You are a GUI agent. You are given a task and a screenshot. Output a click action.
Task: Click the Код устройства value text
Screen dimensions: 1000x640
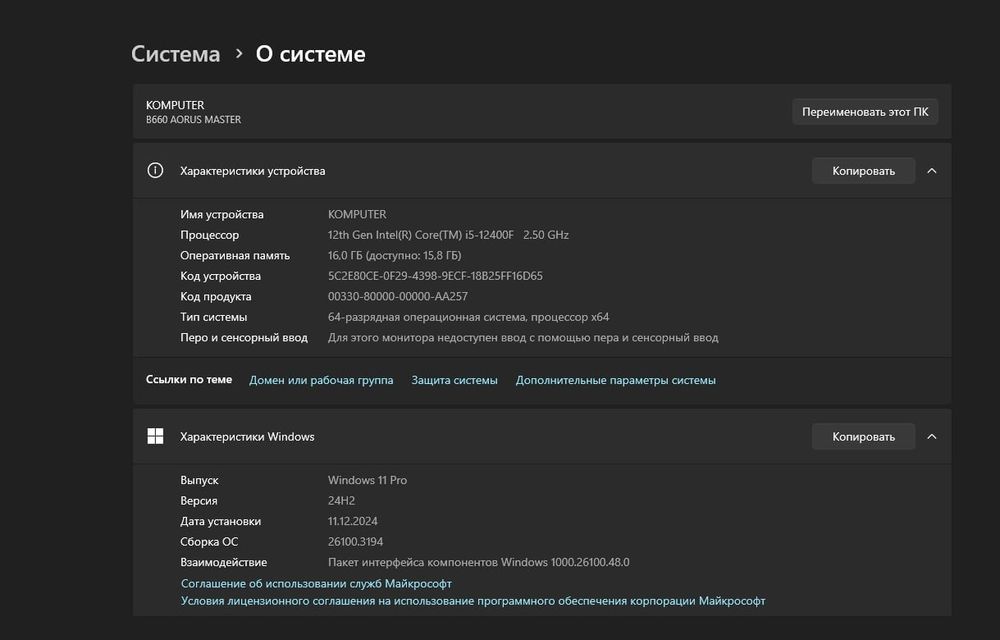point(435,276)
